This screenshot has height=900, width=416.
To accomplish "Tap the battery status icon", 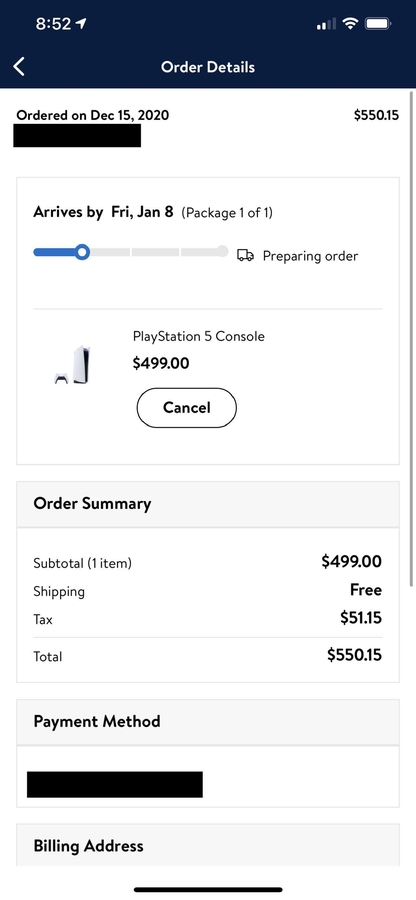I will coord(378,24).
